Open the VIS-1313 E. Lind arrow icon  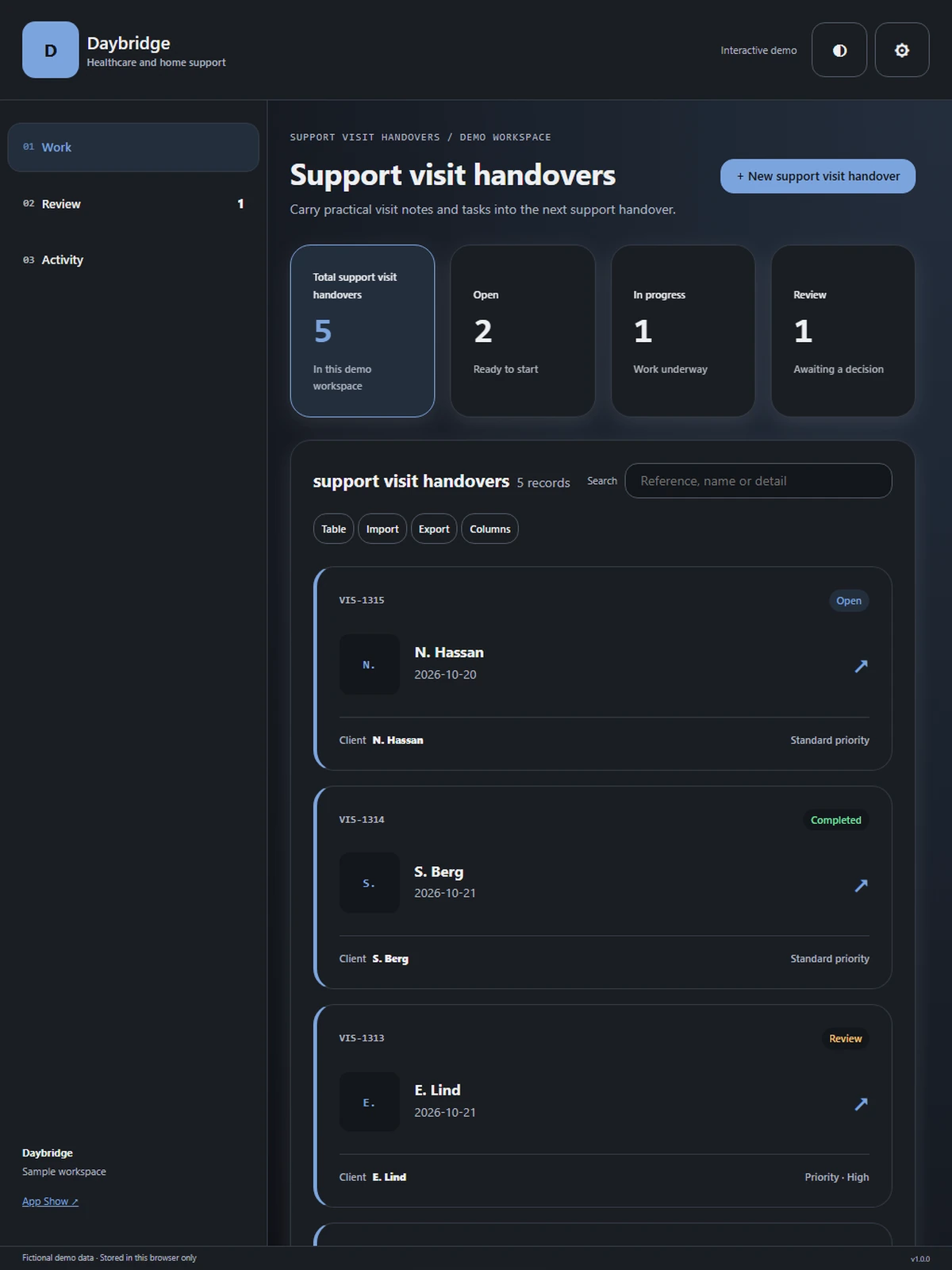[x=861, y=1103]
